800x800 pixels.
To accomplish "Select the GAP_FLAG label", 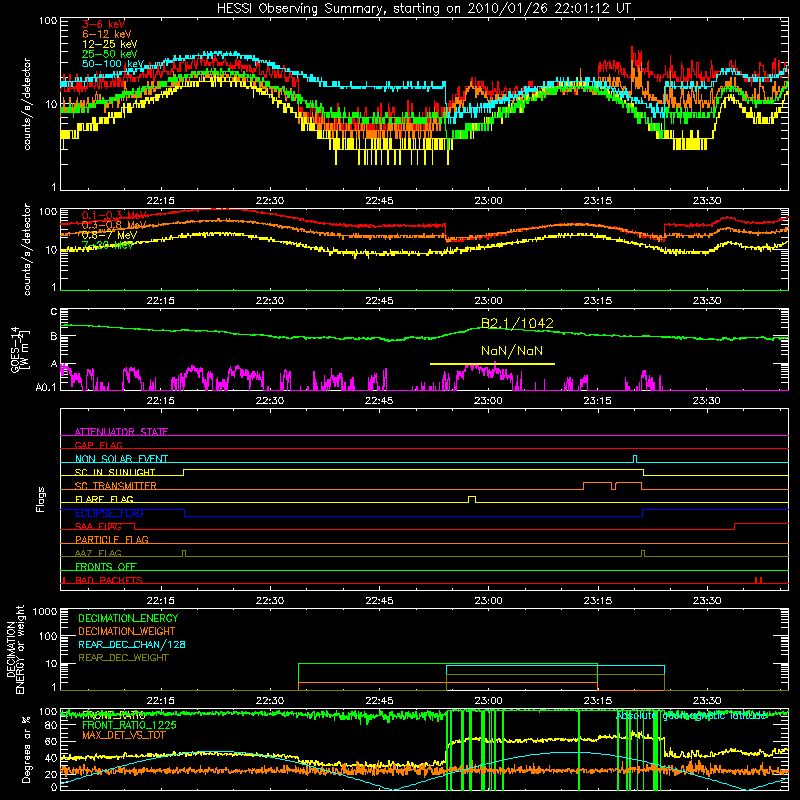I will click(x=98, y=445).
